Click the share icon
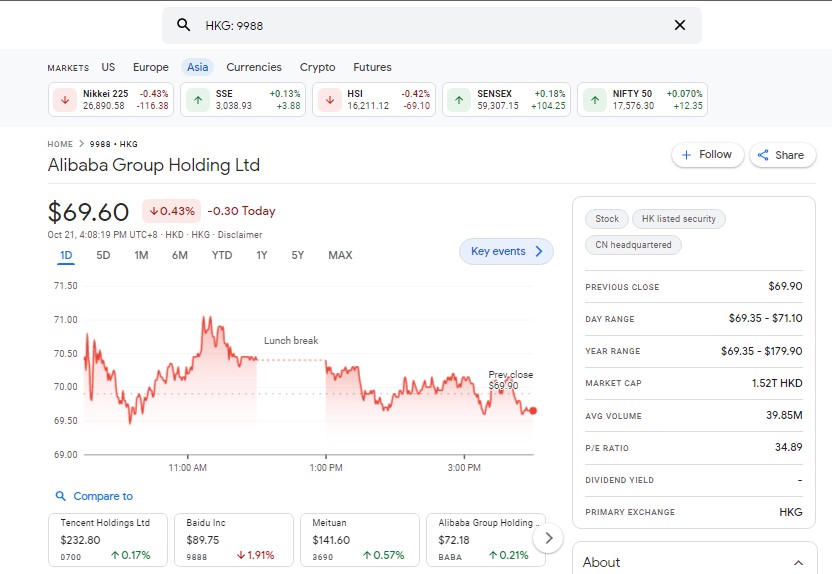 click(x=763, y=155)
